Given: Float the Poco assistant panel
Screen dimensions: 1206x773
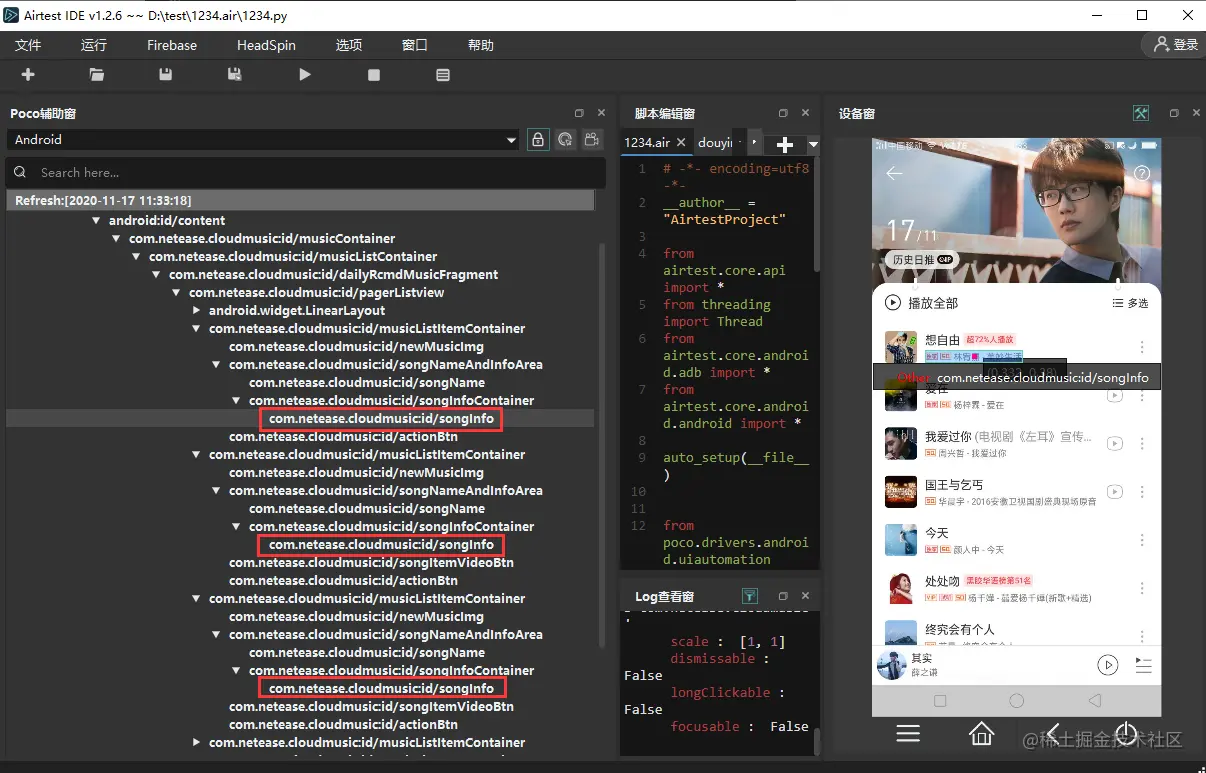Looking at the screenshot, I should pos(579,114).
